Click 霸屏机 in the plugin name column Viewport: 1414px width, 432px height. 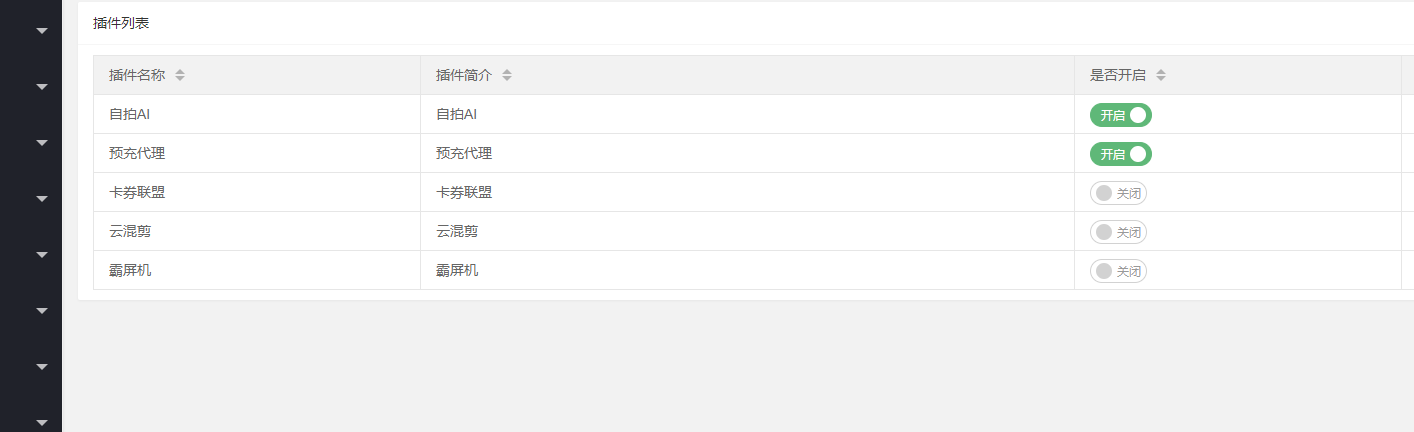pos(130,271)
